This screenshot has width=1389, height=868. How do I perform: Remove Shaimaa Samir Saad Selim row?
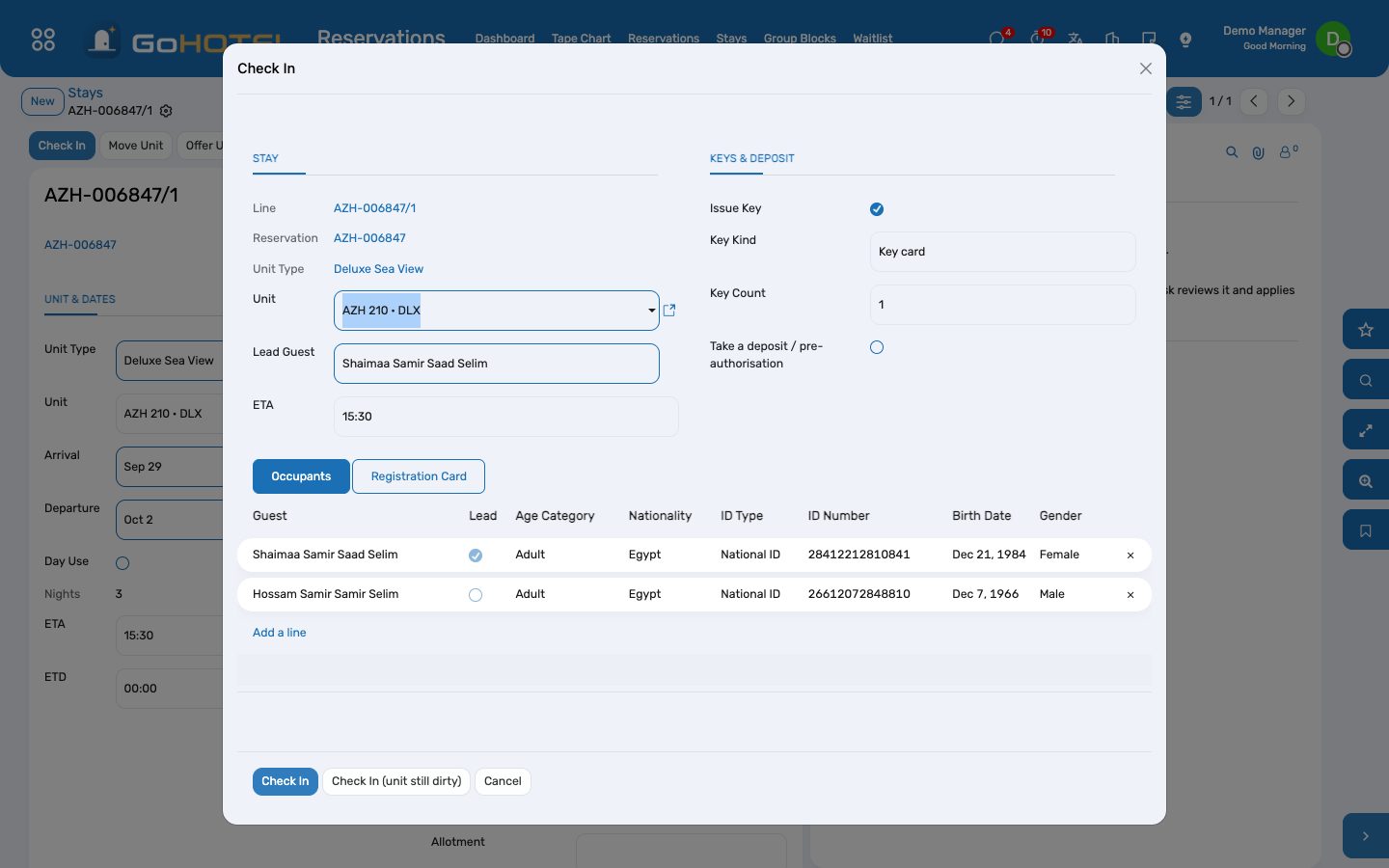click(x=1130, y=556)
